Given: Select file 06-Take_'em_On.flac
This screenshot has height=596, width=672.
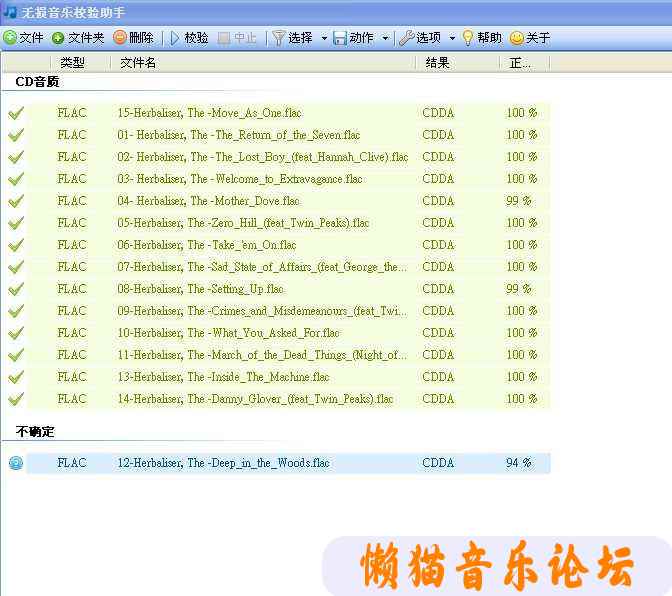Looking at the screenshot, I should tap(207, 245).
